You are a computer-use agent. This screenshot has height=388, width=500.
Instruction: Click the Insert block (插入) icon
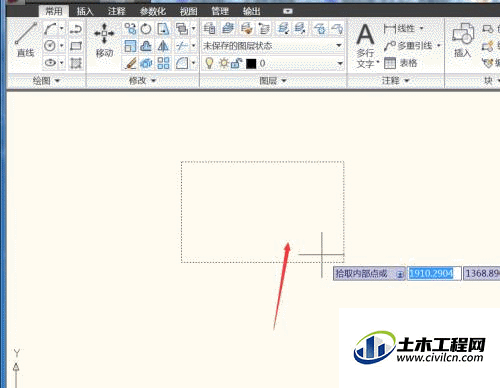[x=463, y=39]
